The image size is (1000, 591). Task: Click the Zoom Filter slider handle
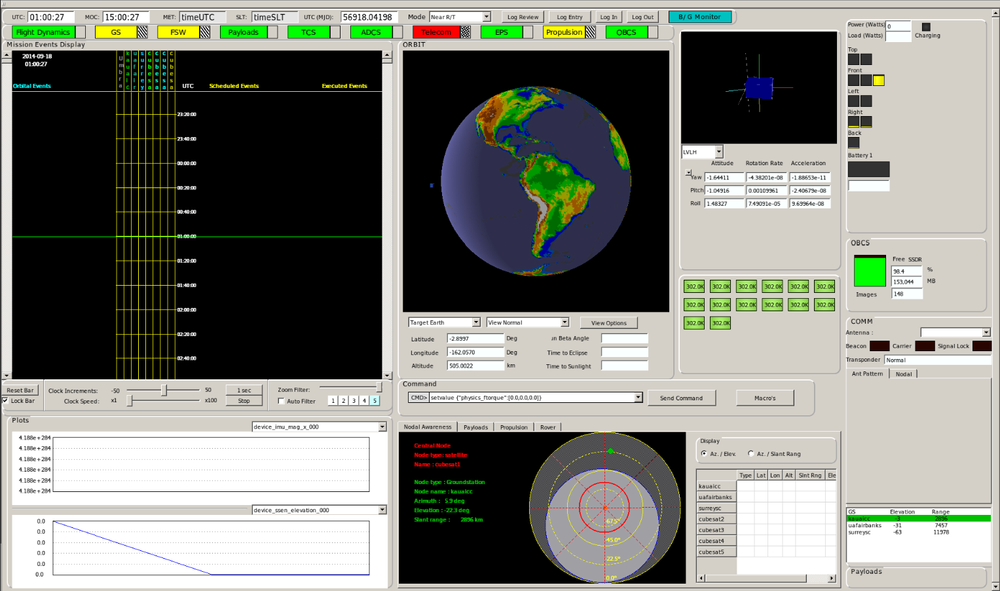pyautogui.click(x=379, y=388)
